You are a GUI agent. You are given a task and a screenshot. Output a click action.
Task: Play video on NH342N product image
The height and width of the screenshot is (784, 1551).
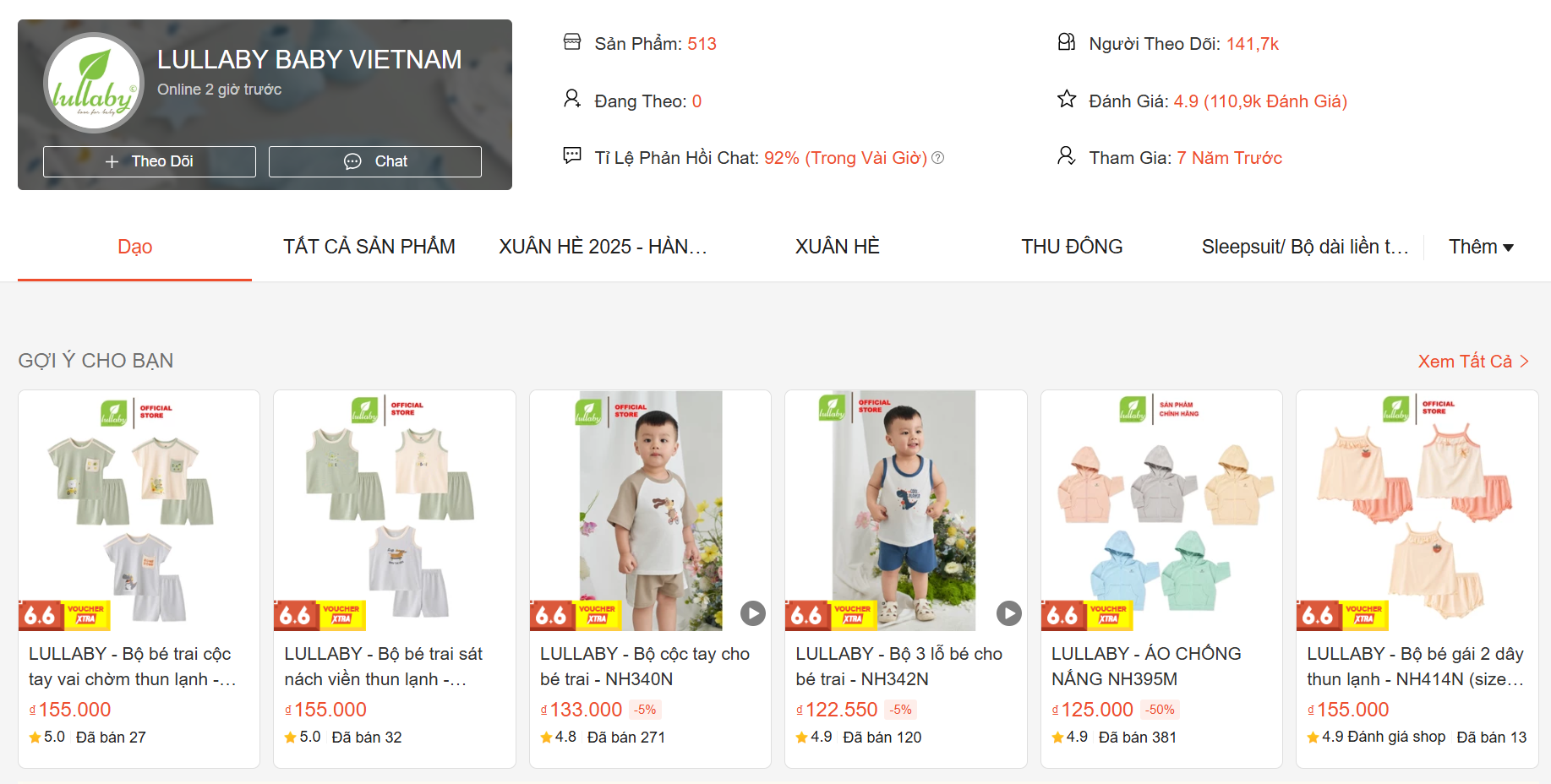pyautogui.click(x=1008, y=613)
